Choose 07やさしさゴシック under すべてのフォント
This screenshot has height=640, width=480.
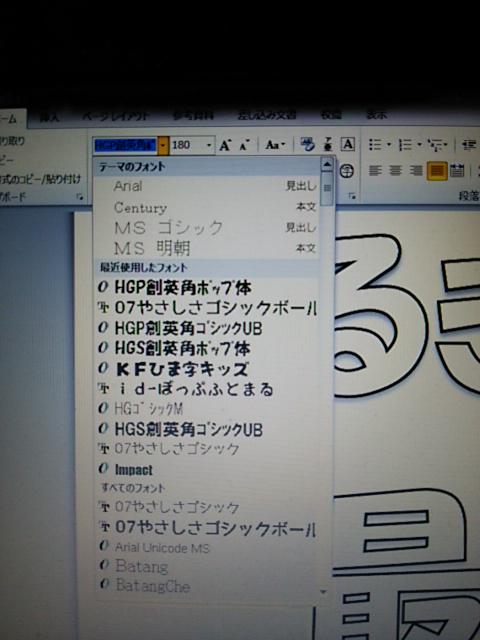206,507
